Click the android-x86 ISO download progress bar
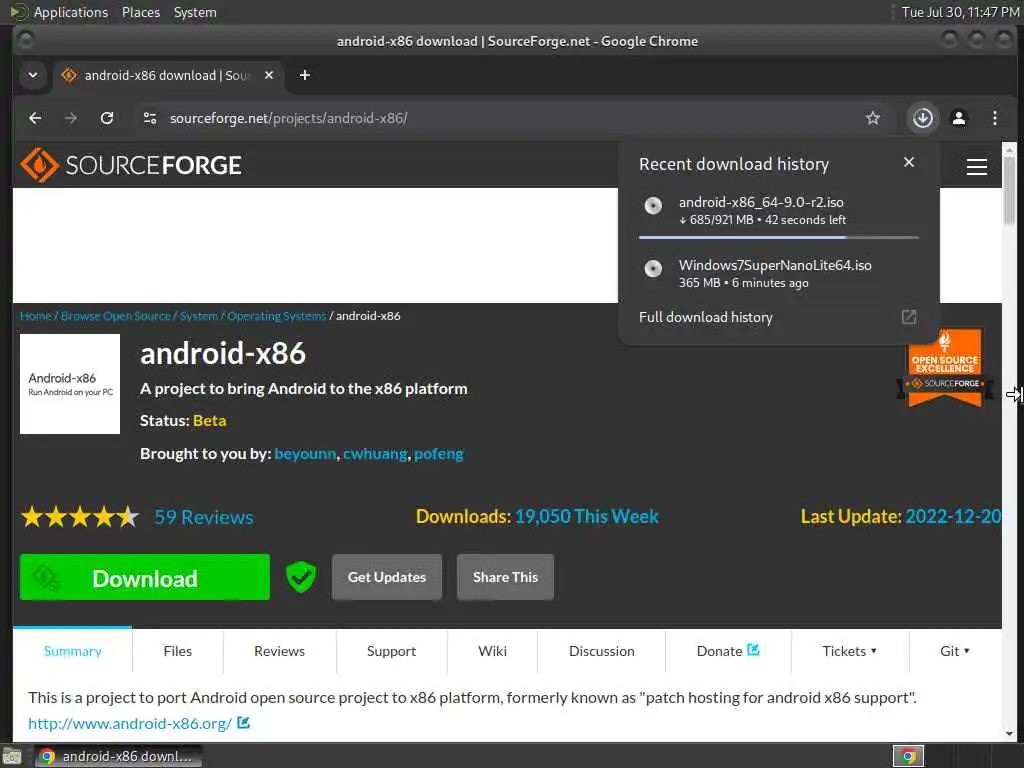The image size is (1024, 768). coord(778,237)
